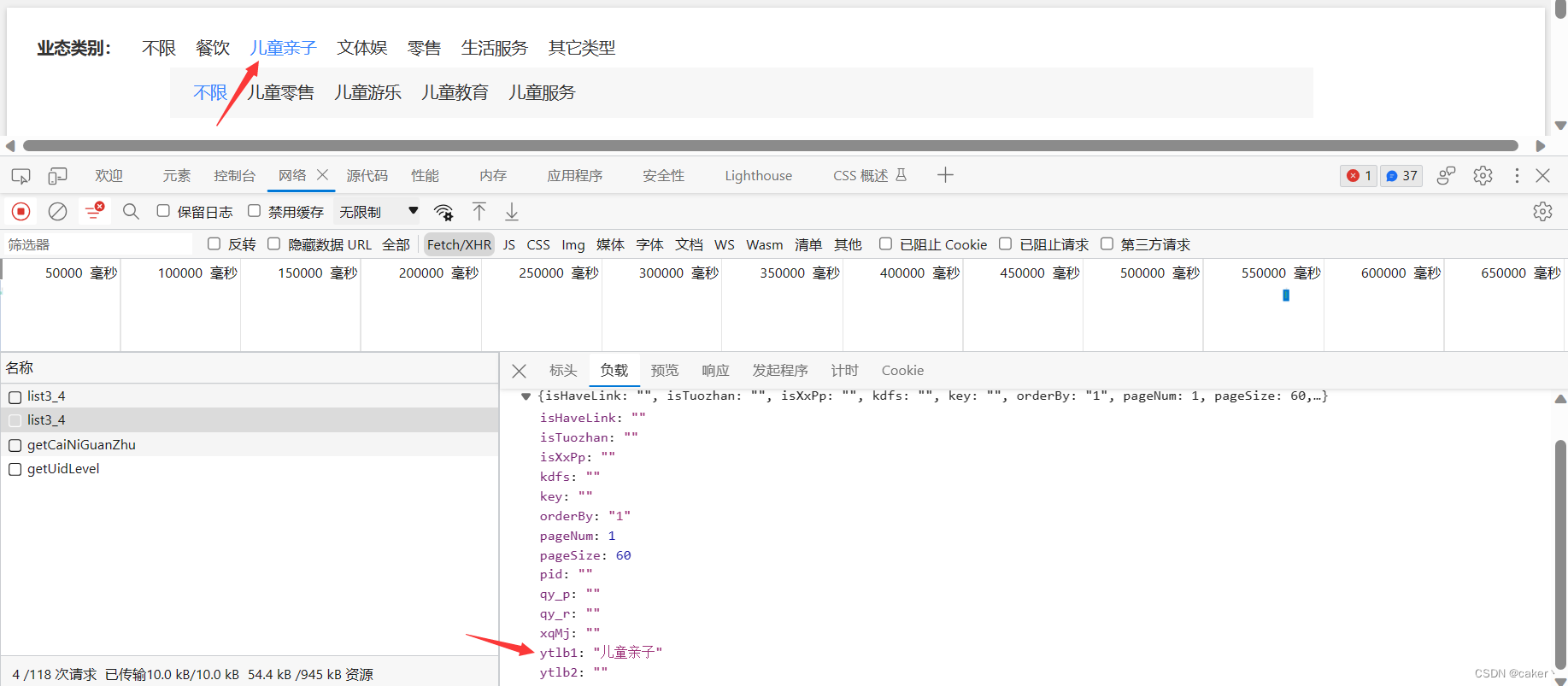Open the Lighthouse tab

coord(759,175)
